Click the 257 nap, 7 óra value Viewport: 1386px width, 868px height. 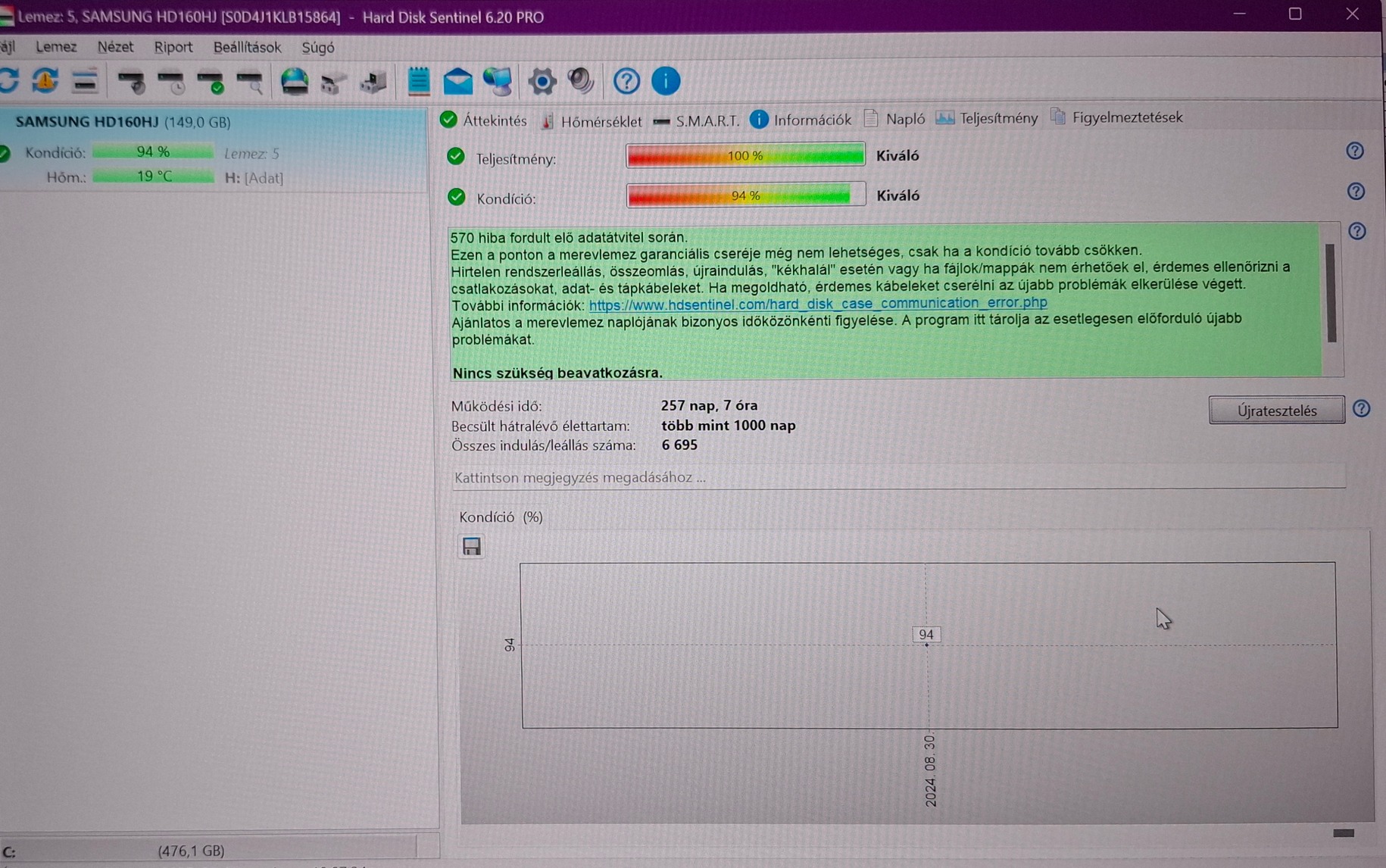pyautogui.click(x=710, y=406)
